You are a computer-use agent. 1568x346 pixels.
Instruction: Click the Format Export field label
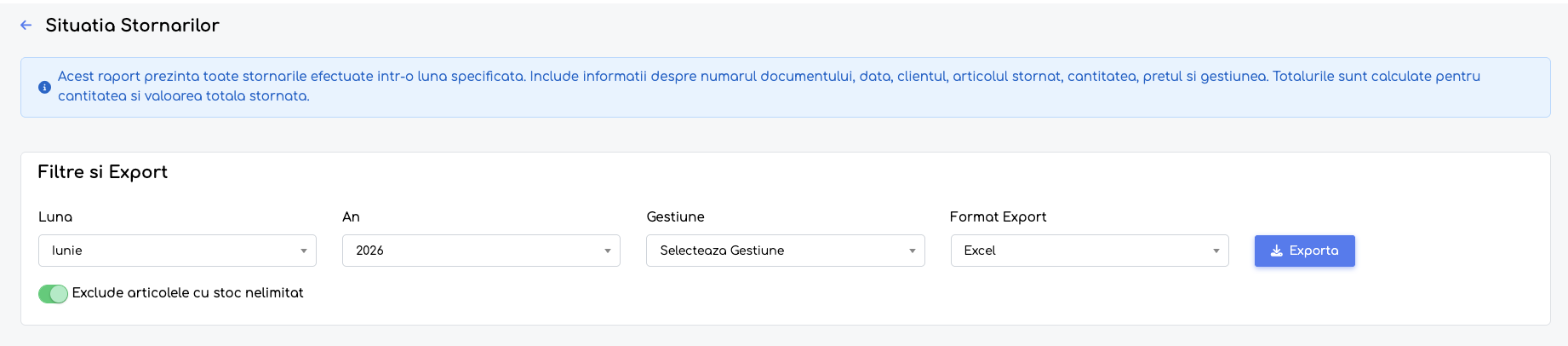[x=998, y=216]
